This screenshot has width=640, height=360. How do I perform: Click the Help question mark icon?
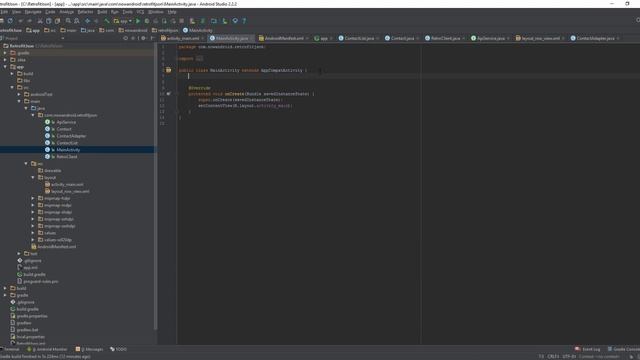(244, 21)
